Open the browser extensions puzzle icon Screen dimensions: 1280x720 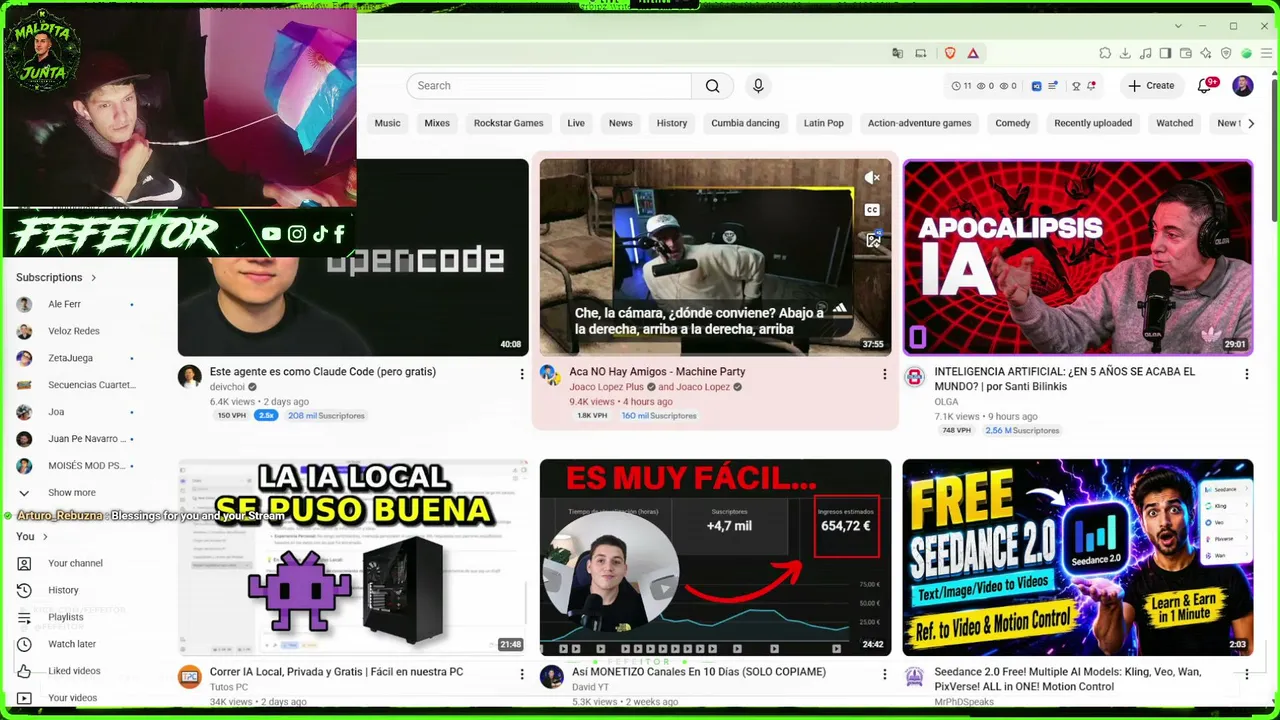pyautogui.click(x=1105, y=53)
